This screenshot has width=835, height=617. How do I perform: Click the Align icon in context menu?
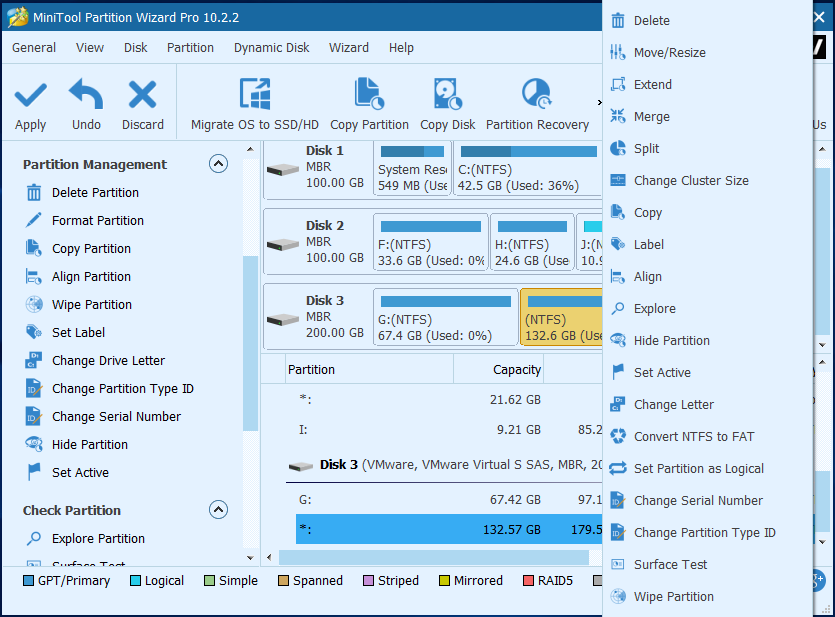618,276
